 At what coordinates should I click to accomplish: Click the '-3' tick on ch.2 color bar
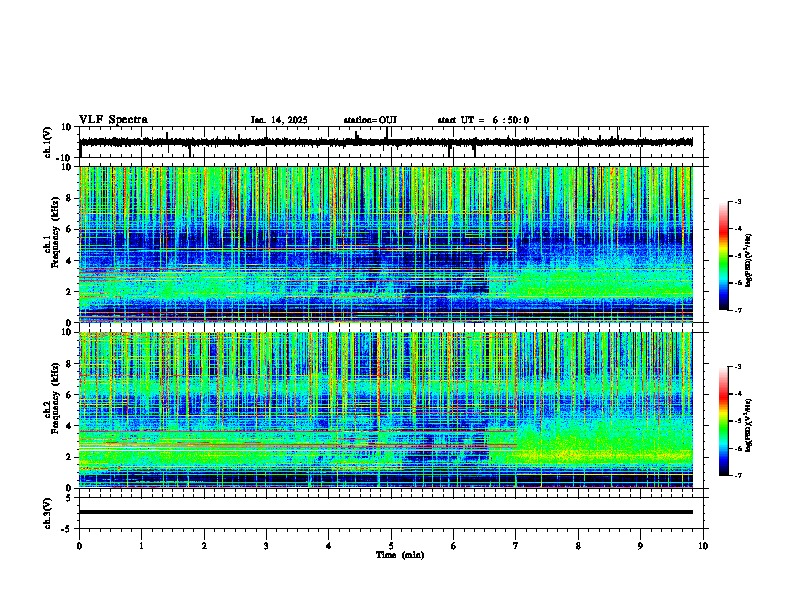(x=737, y=367)
